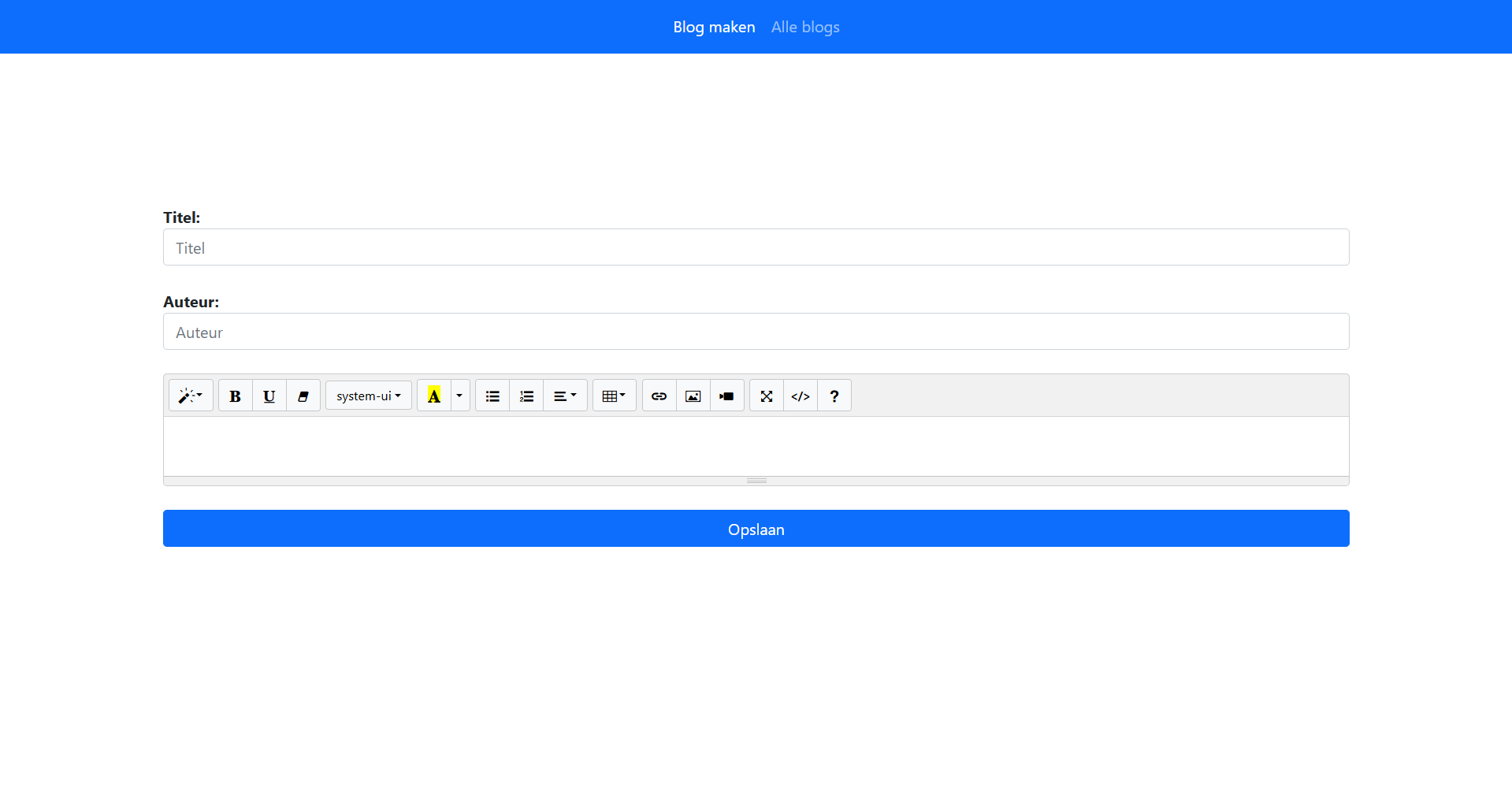1512x810 pixels.
Task: Toggle underline formatting
Action: (269, 396)
